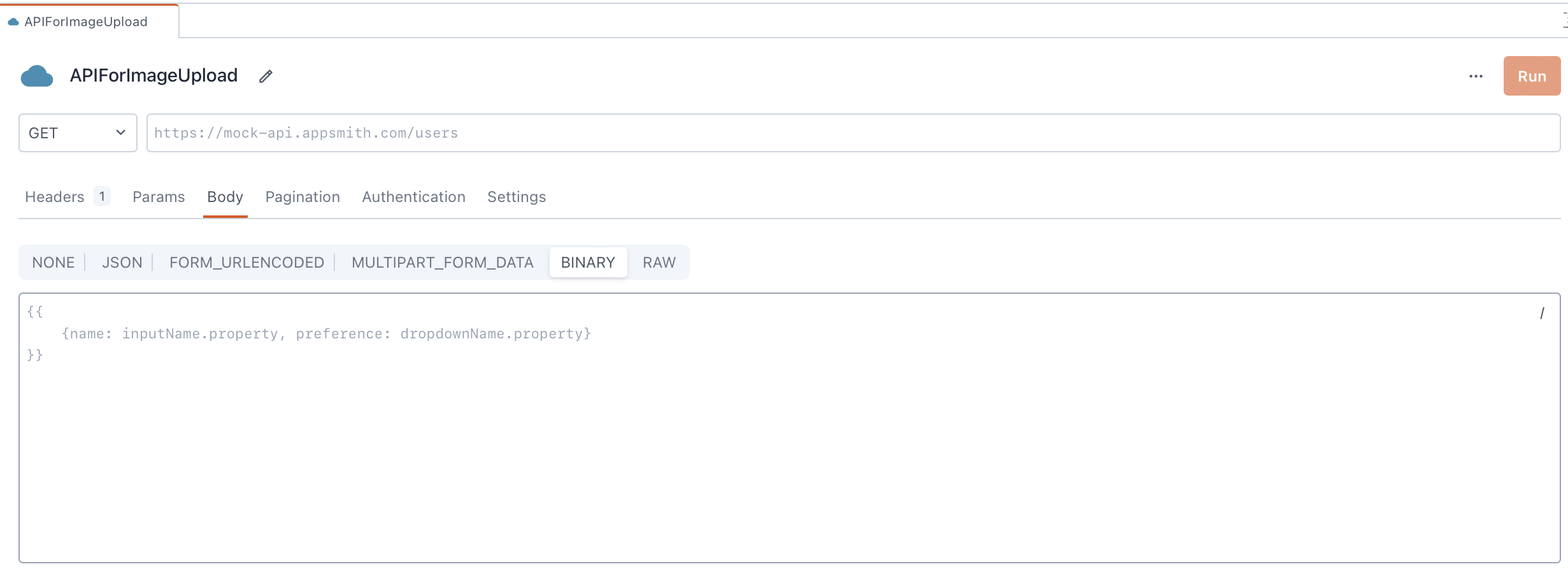Select MULTIPART_FORM_DATA body type
Screen dimensions: 1568x585
click(443, 262)
